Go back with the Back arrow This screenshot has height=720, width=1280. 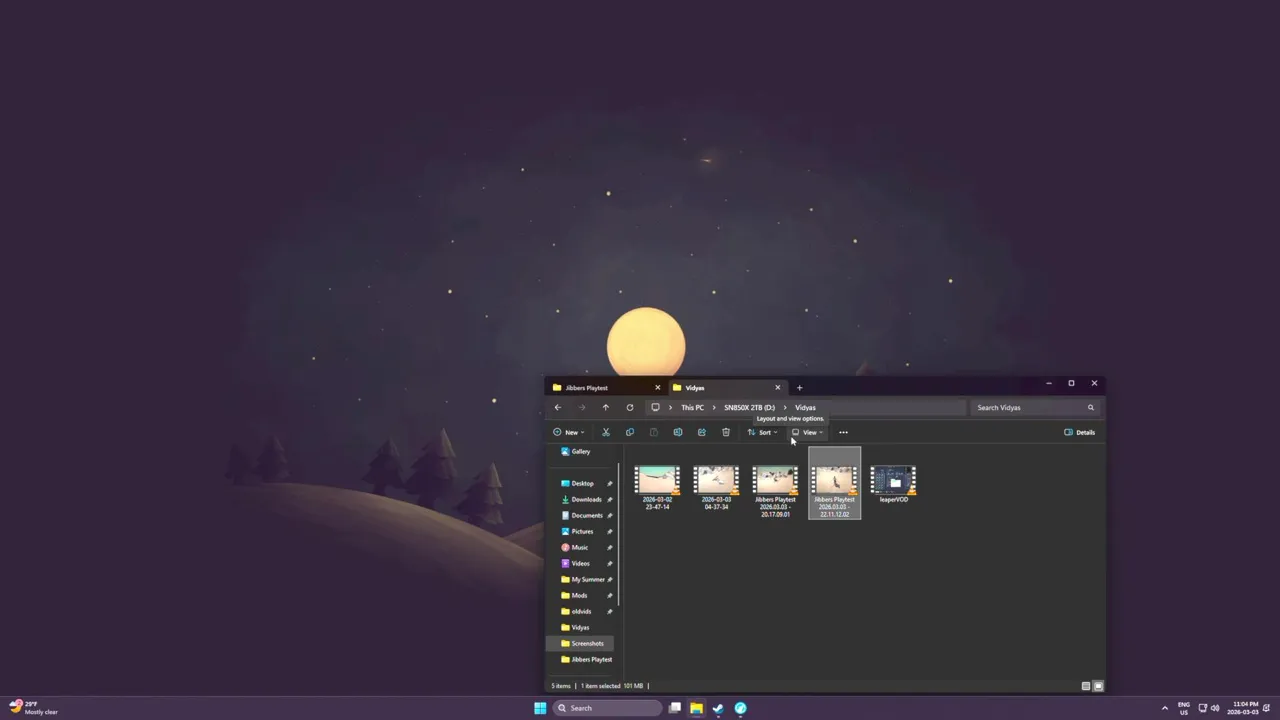point(557,407)
